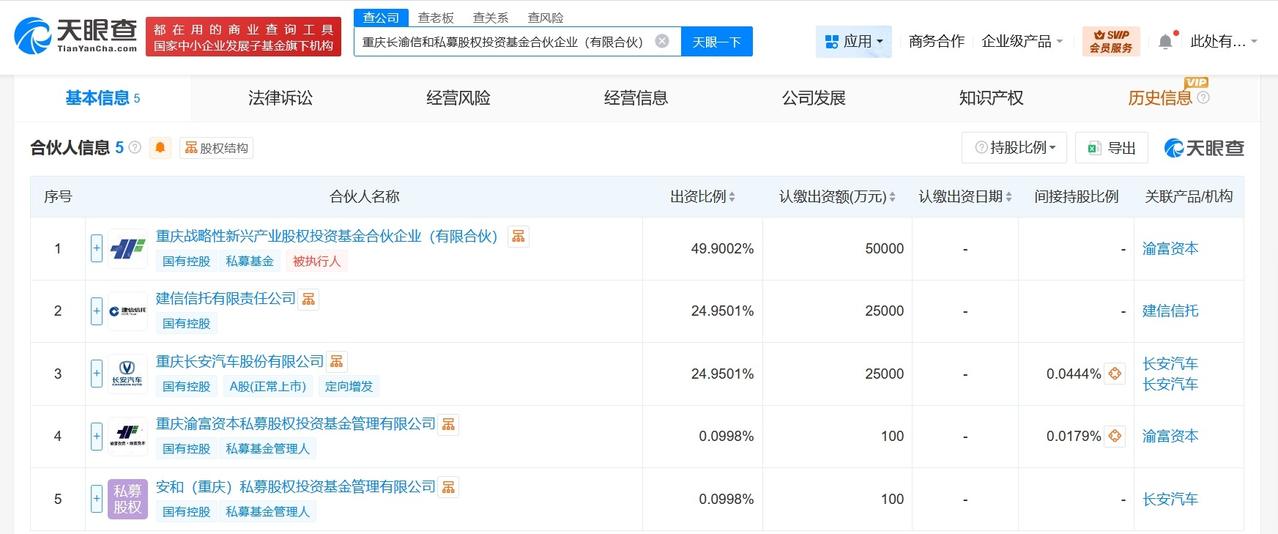Click 长安汽车 related product in row 5
Viewport: 1278px width, 534px height.
pyautogui.click(x=1170, y=499)
